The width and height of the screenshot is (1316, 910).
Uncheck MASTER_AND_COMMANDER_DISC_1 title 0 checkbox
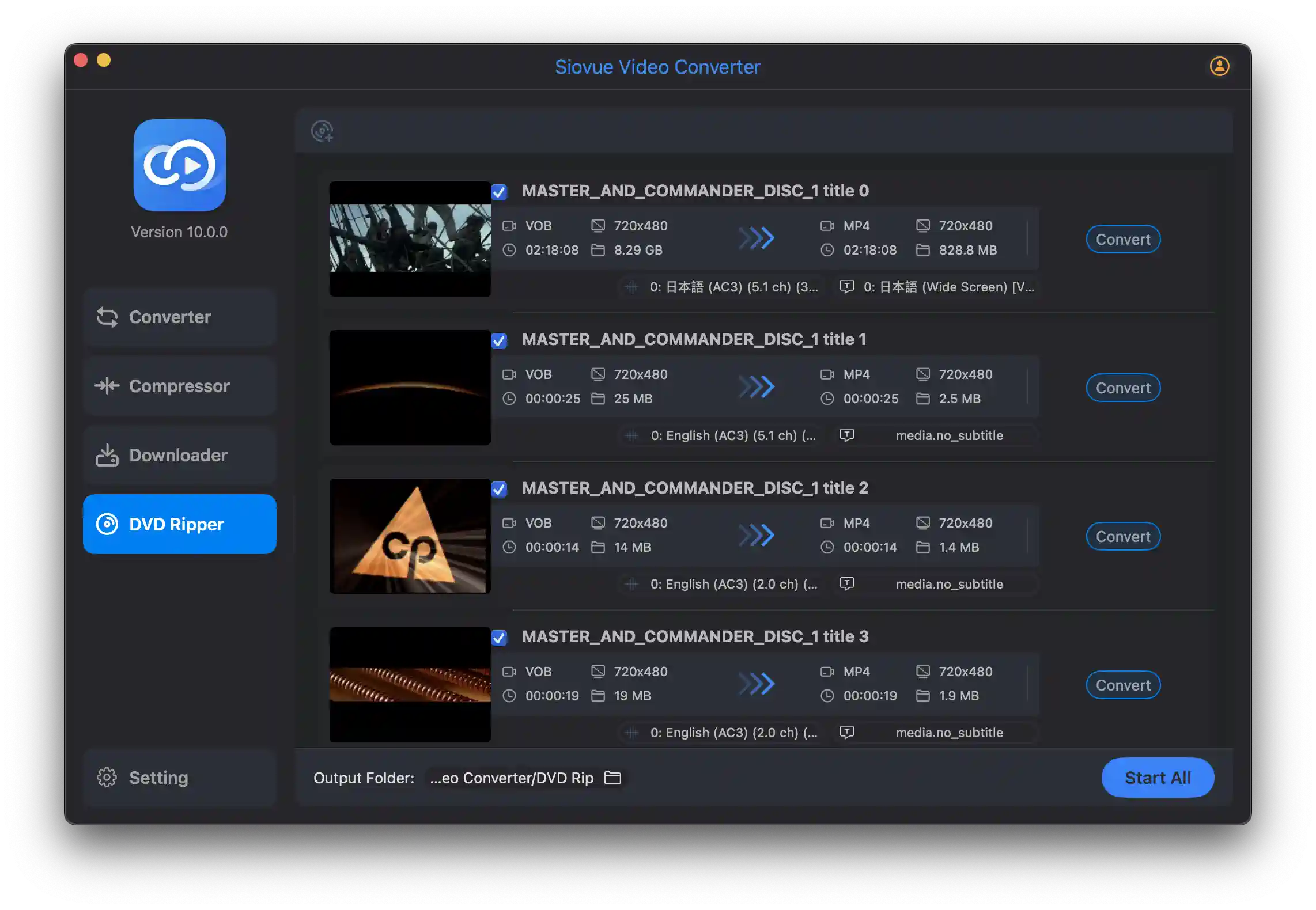[499, 192]
